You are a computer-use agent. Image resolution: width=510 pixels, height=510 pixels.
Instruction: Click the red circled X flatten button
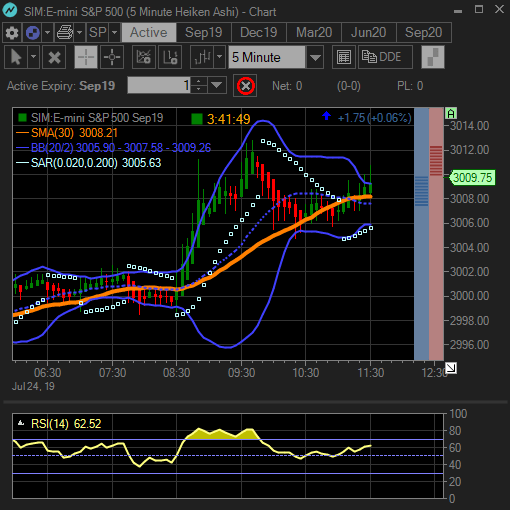245,86
